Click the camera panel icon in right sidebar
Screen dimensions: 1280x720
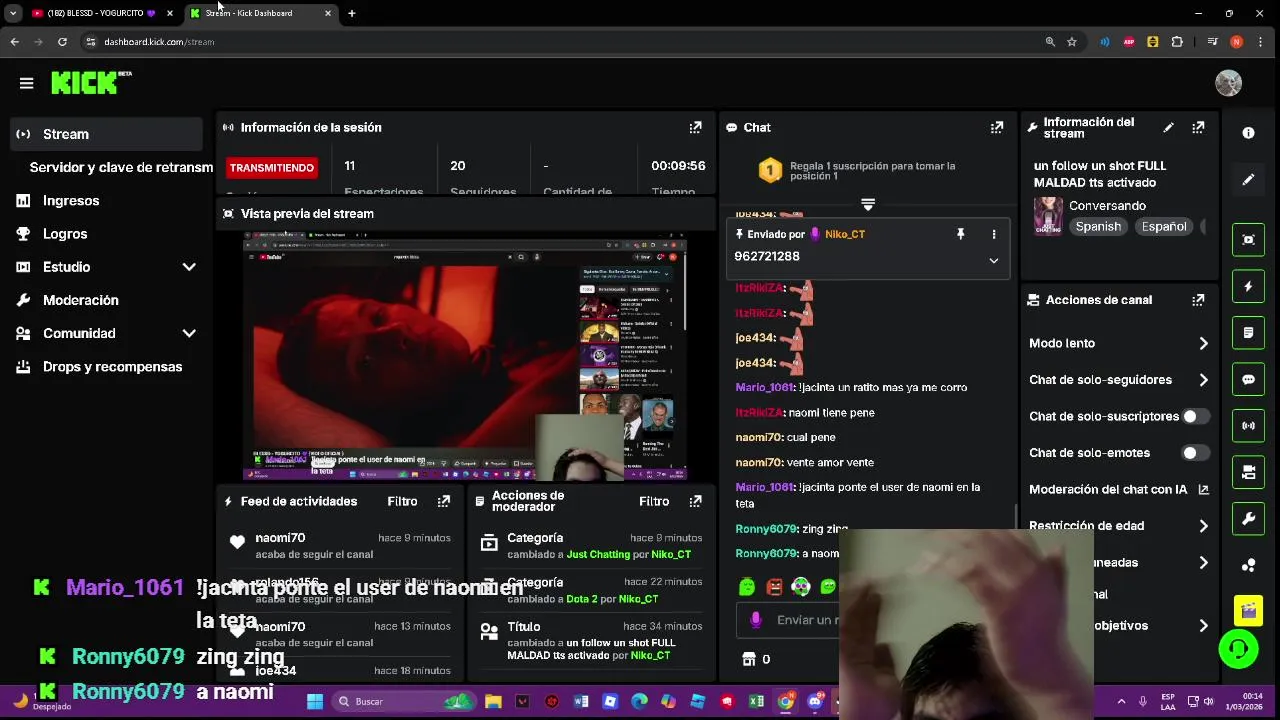click(x=1248, y=472)
